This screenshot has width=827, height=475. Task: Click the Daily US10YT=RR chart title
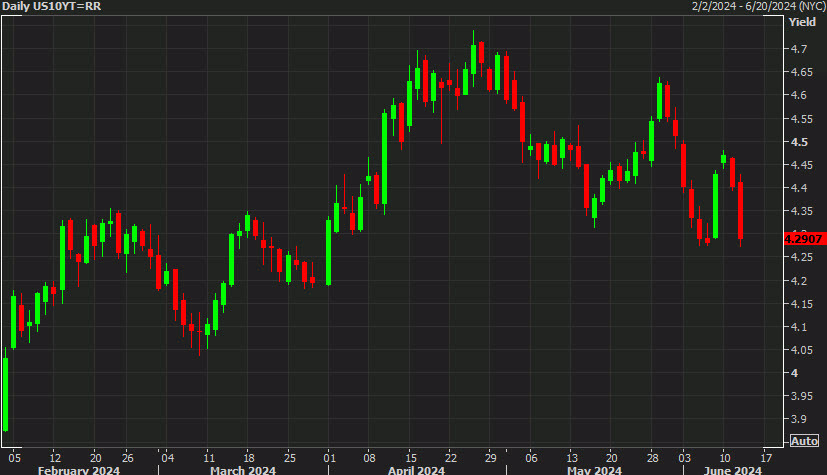point(51,6)
